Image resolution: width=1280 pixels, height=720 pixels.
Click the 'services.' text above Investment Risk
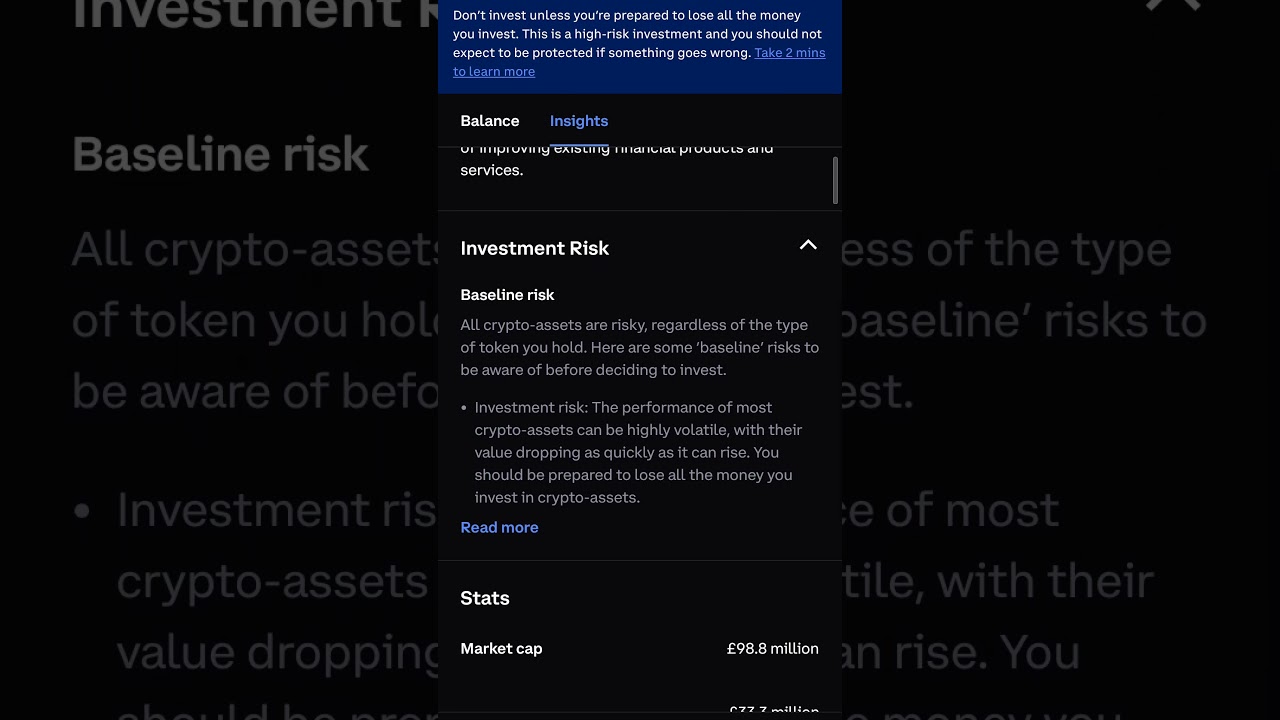[491, 170]
